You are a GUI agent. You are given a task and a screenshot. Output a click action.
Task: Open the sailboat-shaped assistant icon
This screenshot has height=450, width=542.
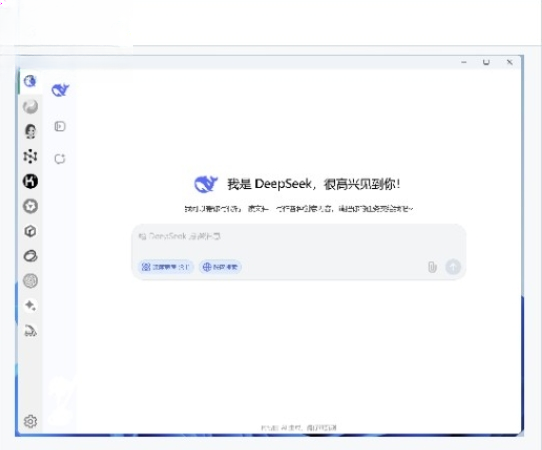(30, 331)
